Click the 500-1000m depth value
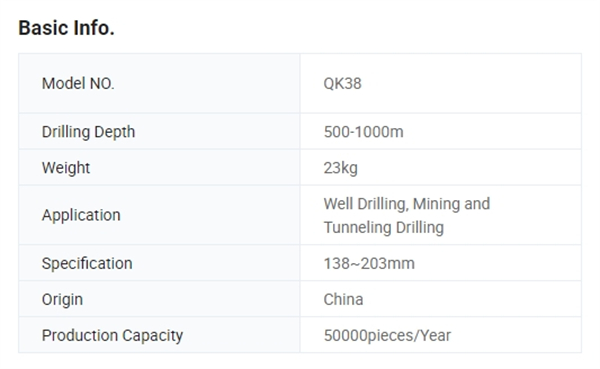600x369 pixels. (364, 132)
